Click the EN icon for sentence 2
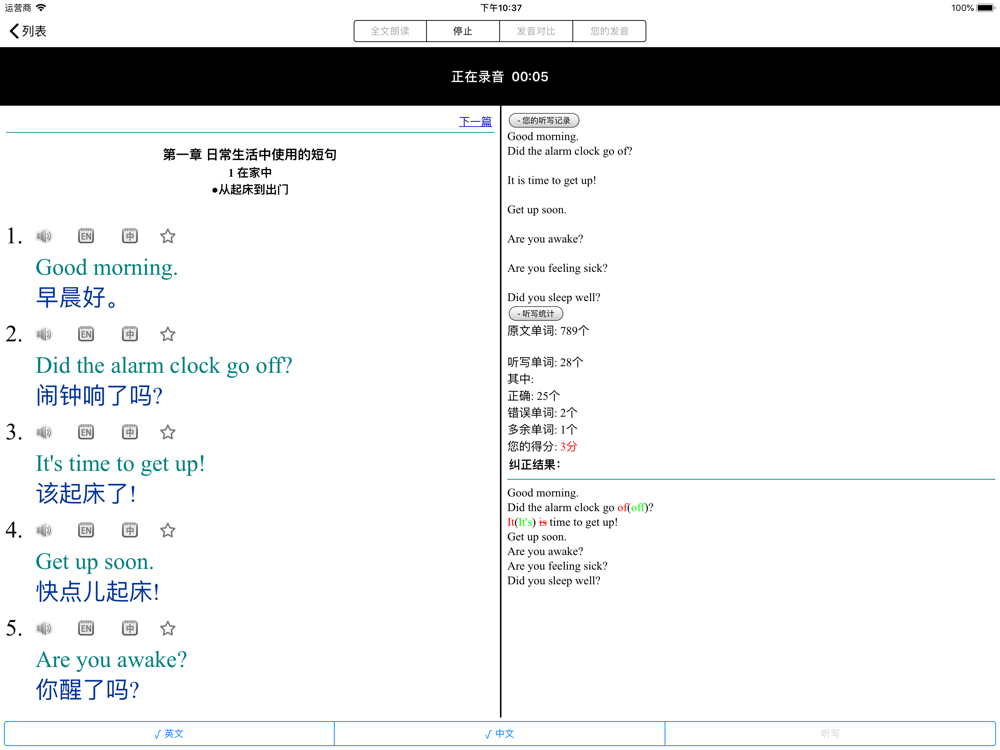This screenshot has height=750, width=1000. 86,334
